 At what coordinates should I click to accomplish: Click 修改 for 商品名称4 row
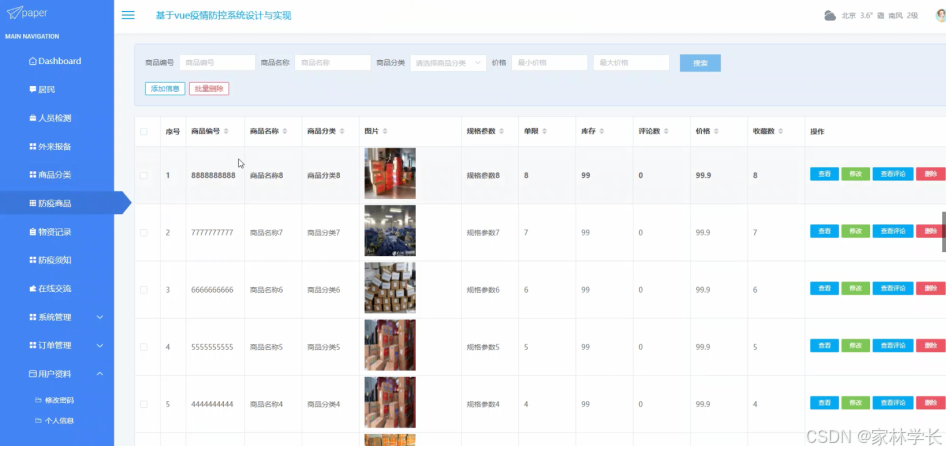click(856, 403)
